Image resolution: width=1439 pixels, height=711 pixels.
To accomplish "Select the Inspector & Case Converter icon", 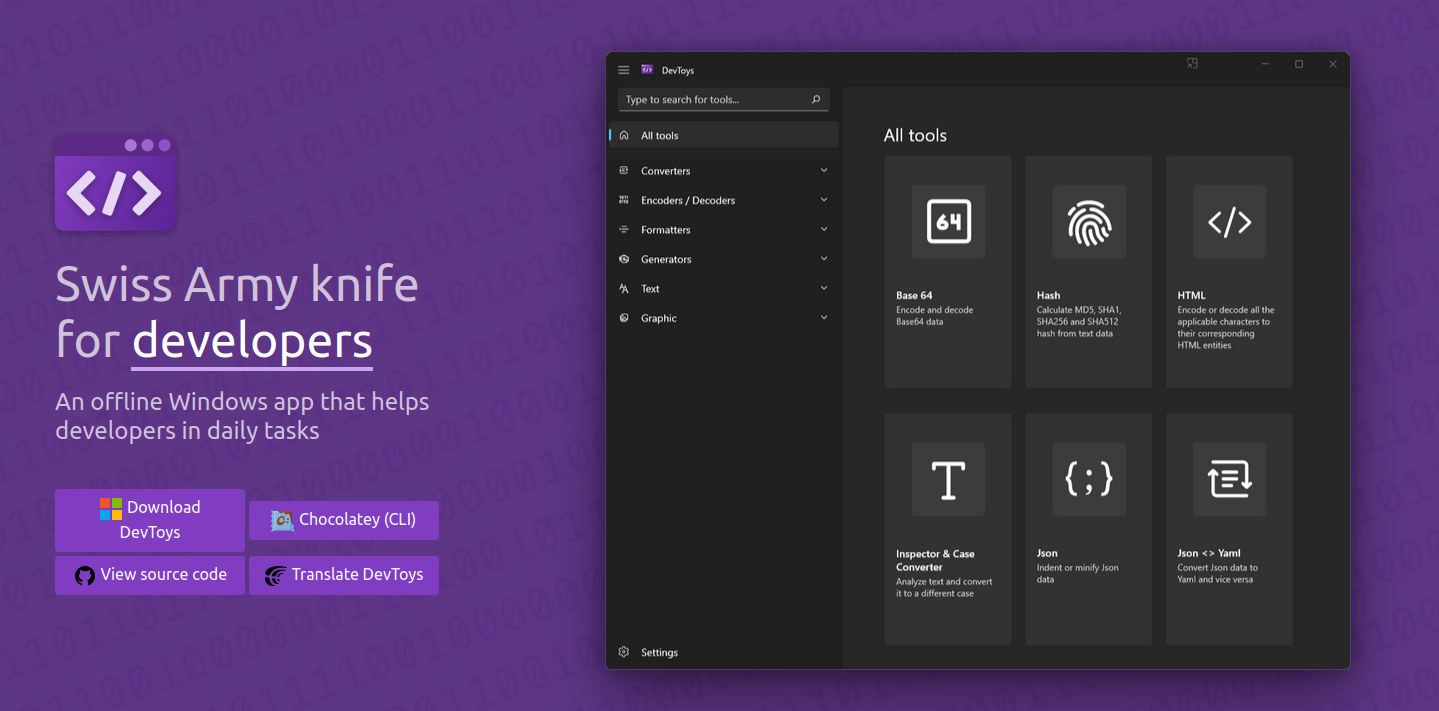I will click(948, 480).
